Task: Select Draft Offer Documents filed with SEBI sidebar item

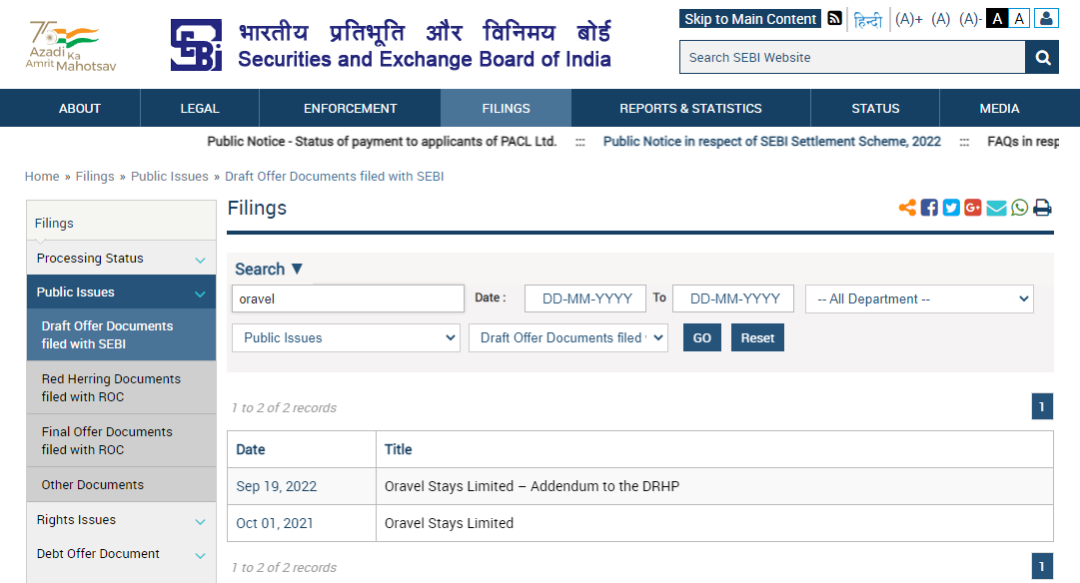Action: tap(121, 335)
